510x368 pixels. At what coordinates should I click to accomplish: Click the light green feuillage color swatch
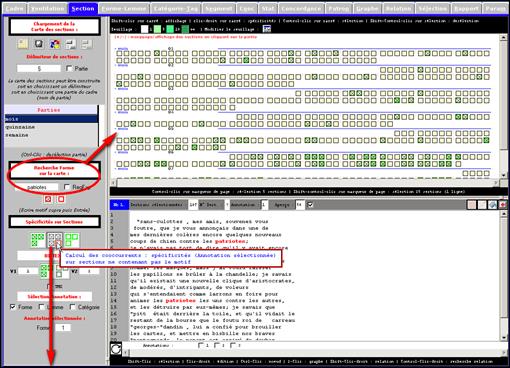point(157,29)
